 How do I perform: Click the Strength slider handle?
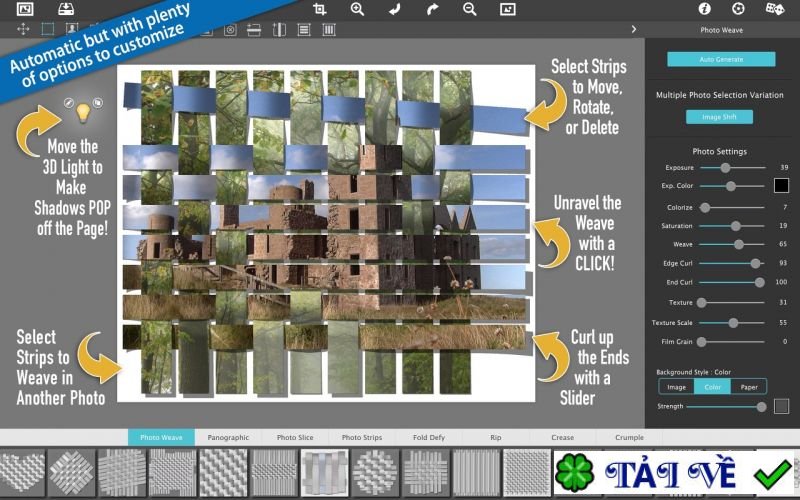[x=761, y=407]
